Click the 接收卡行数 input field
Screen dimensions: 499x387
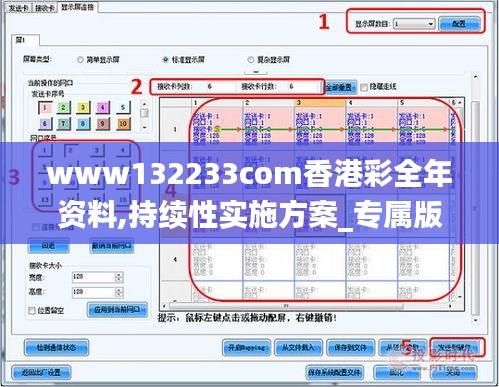coord(300,87)
